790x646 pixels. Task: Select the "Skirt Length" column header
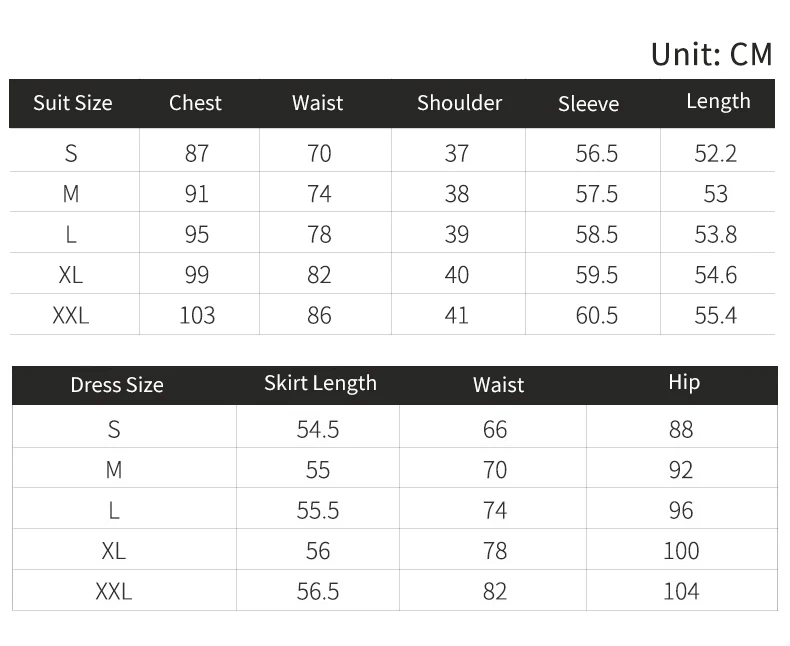tap(320, 383)
